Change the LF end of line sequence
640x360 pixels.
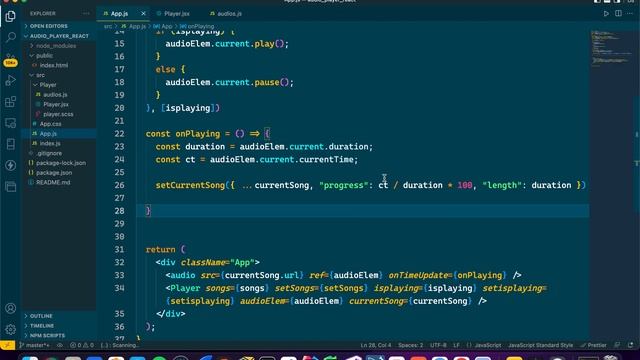(456, 345)
